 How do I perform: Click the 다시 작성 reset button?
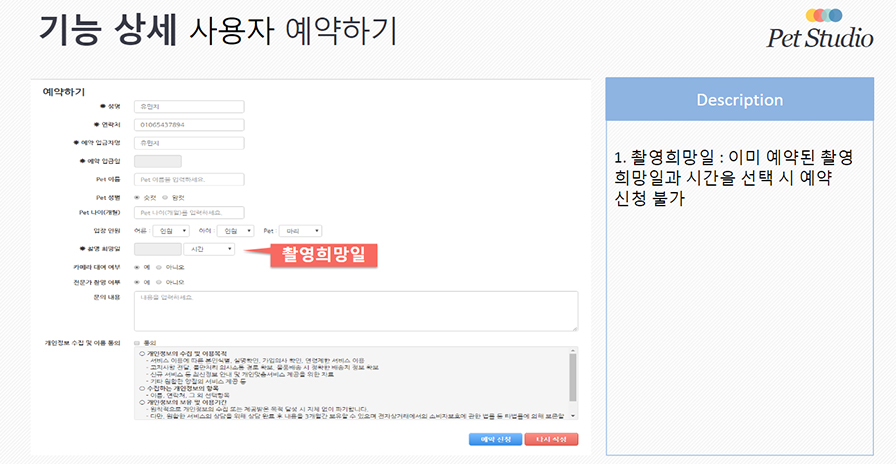point(551,439)
